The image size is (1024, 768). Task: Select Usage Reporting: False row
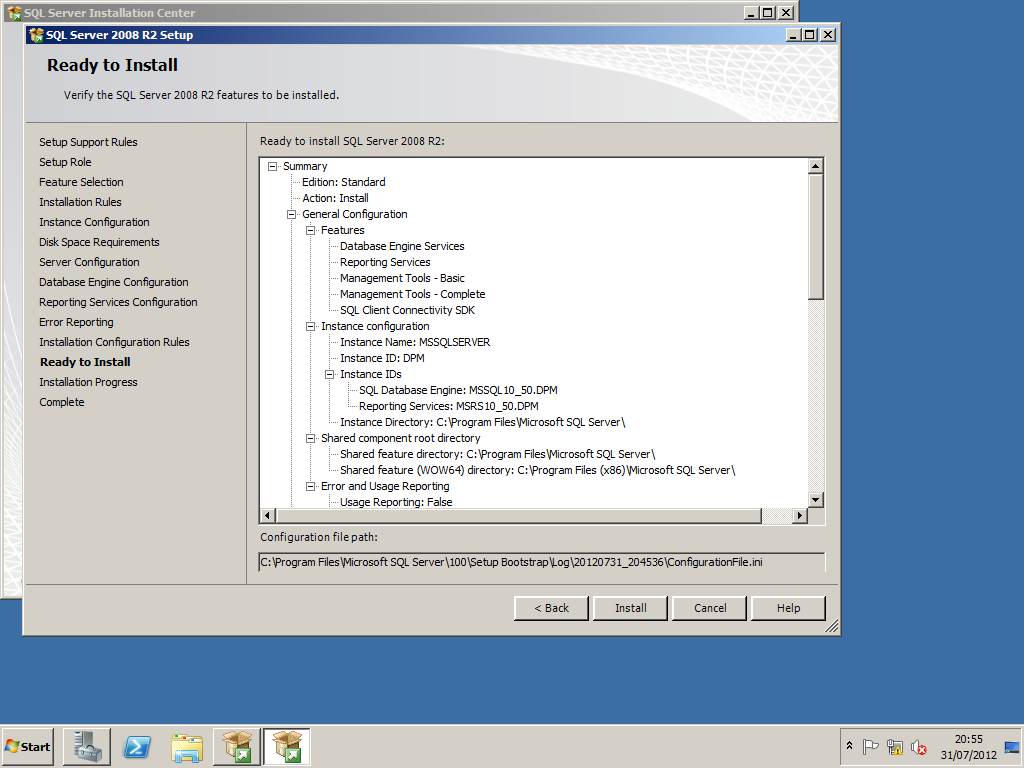pos(396,502)
